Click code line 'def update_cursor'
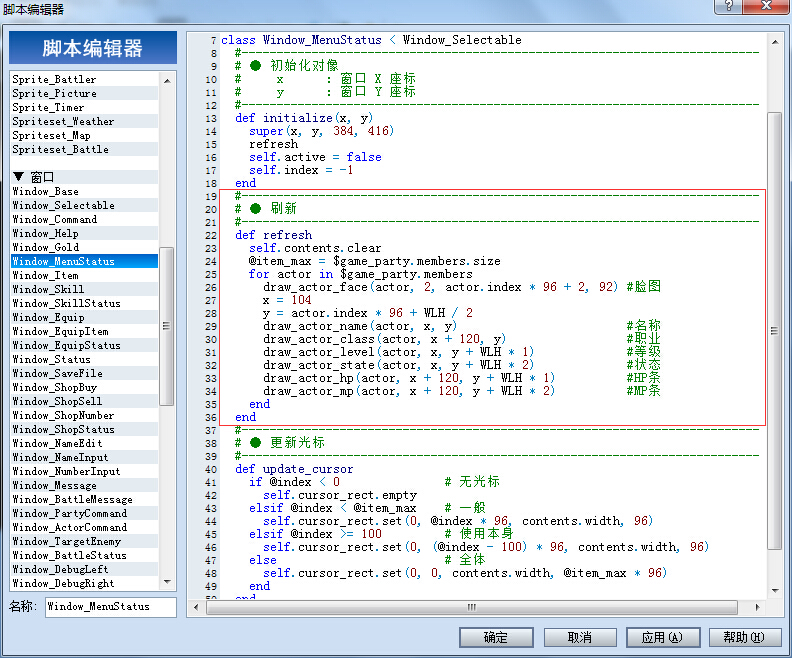This screenshot has height=658, width=792. coord(294,469)
